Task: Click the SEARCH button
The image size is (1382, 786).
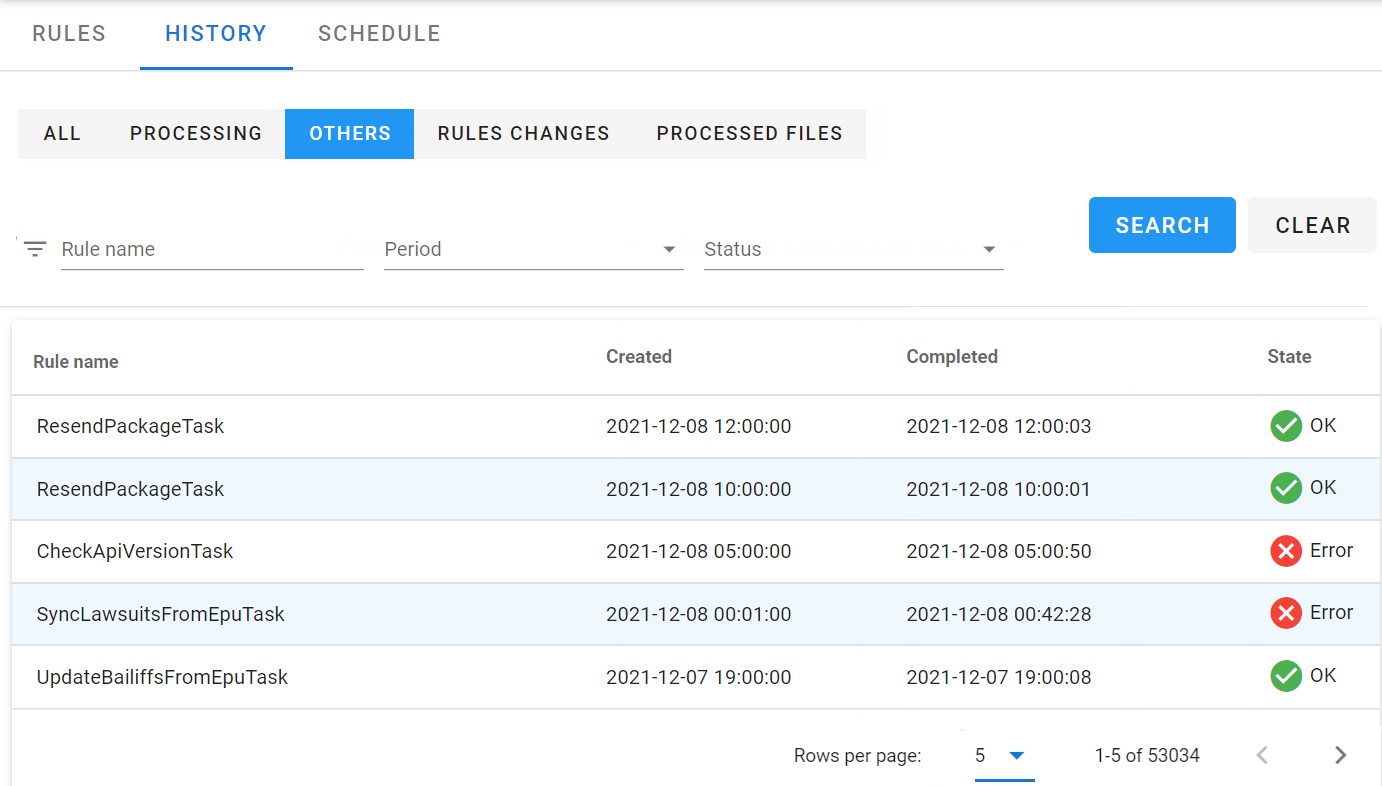Action: coord(1162,225)
